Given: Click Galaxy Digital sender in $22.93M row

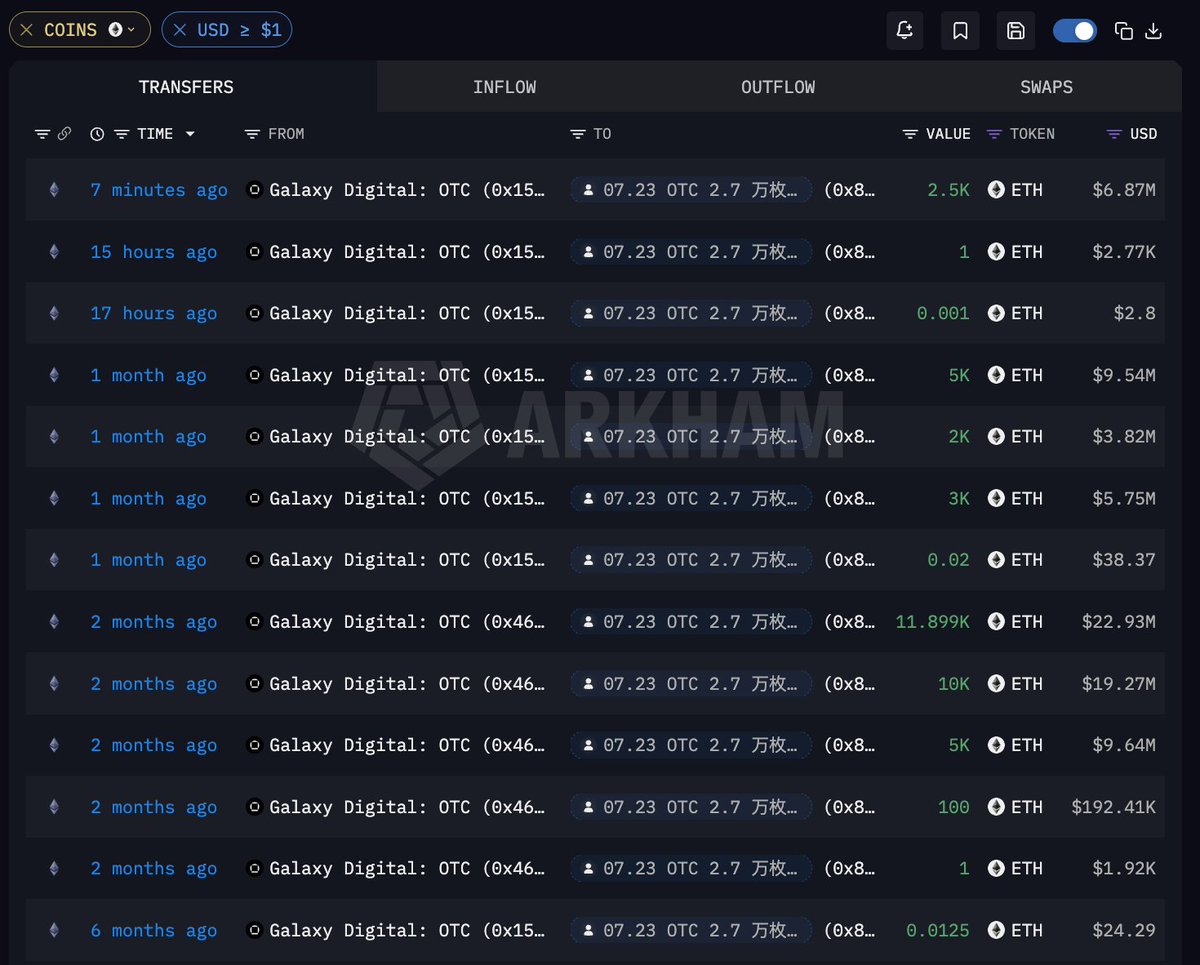Looking at the screenshot, I should (407, 622).
